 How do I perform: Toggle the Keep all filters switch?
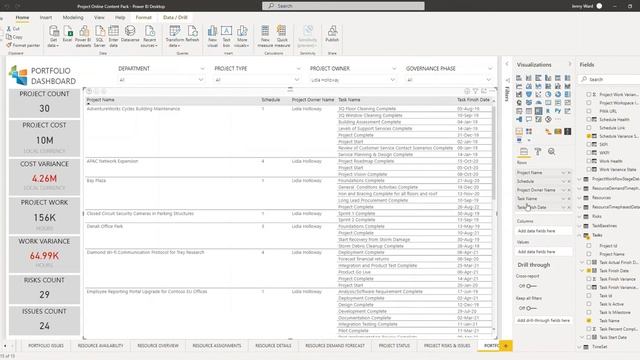pyautogui.click(x=531, y=308)
